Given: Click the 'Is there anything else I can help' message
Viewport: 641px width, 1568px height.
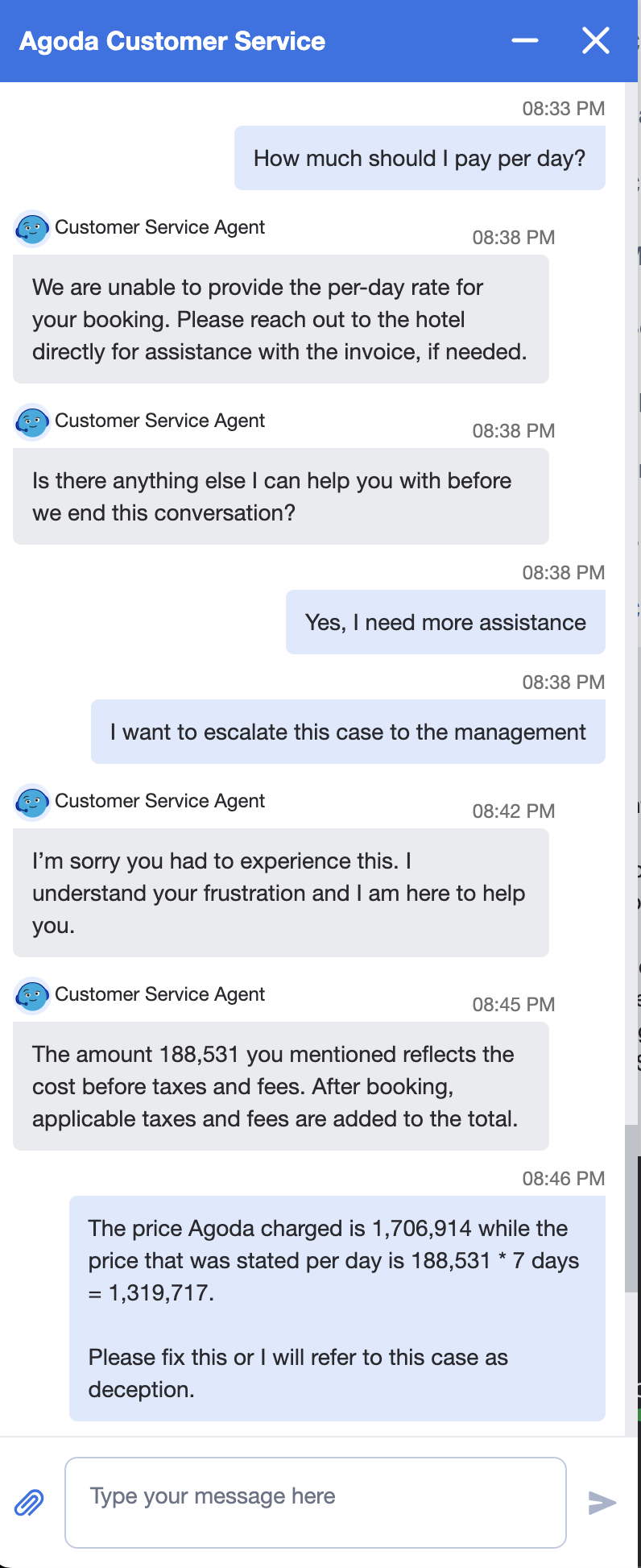Looking at the screenshot, I should click(280, 496).
